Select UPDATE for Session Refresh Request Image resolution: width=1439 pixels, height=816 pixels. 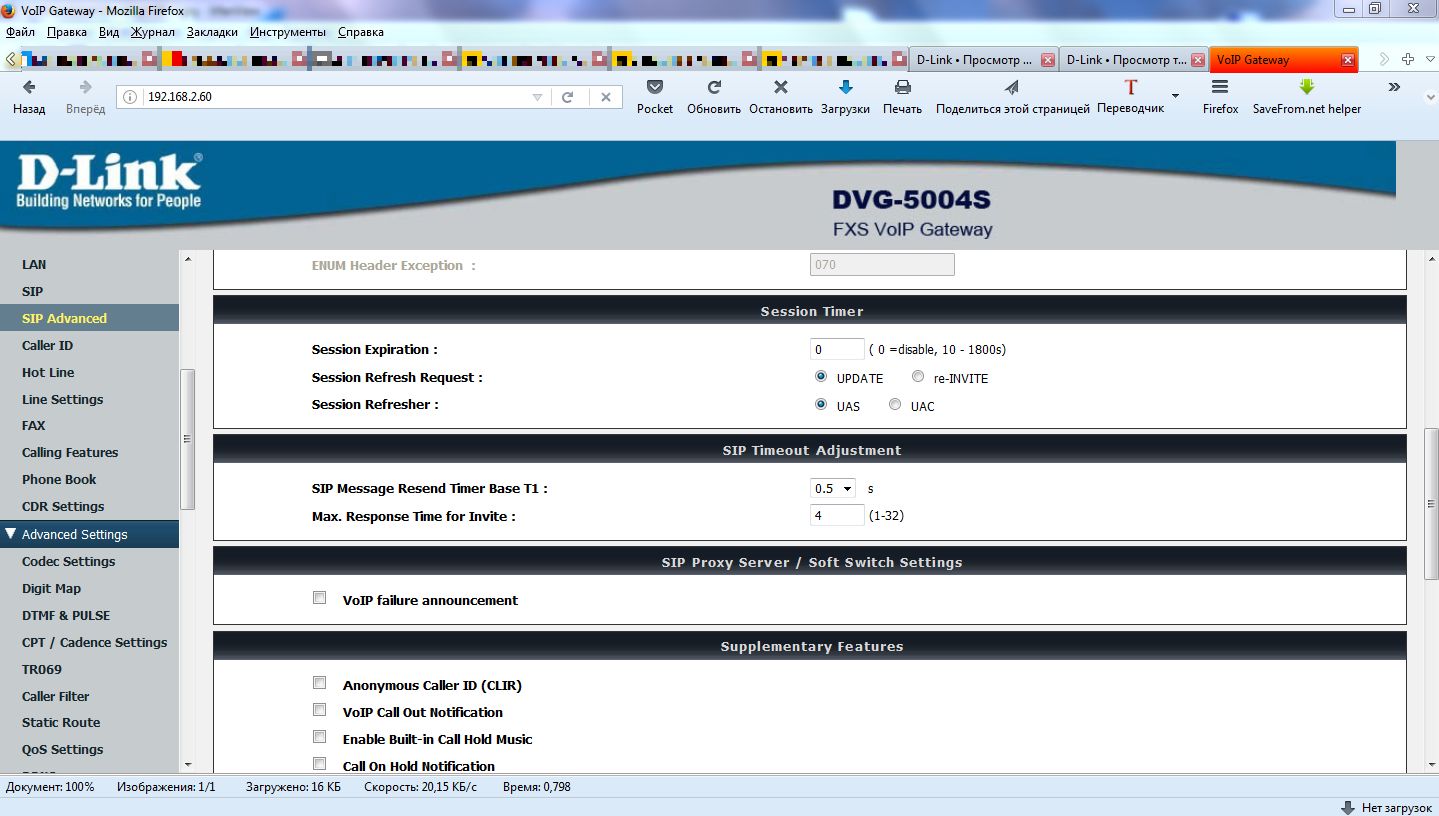tap(821, 377)
